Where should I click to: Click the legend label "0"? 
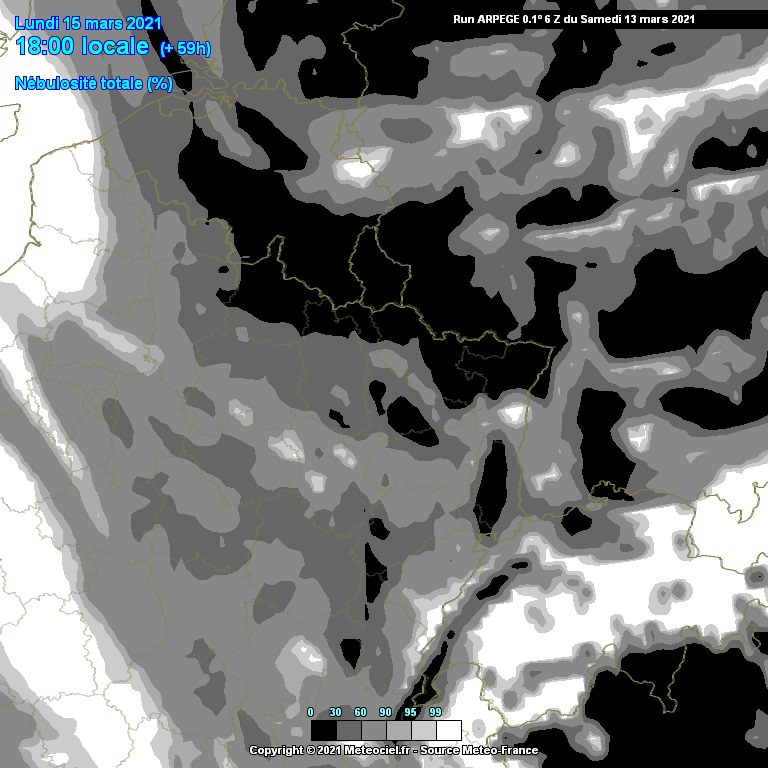(x=311, y=712)
